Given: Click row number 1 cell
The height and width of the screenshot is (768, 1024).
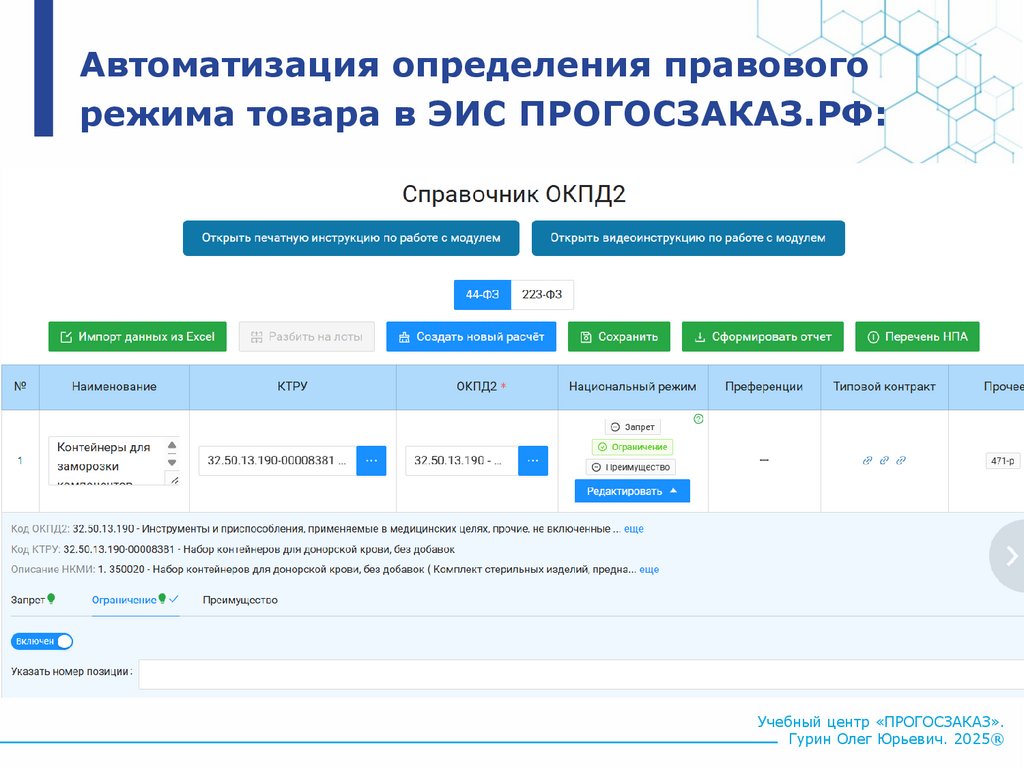Looking at the screenshot, I should [x=20, y=460].
